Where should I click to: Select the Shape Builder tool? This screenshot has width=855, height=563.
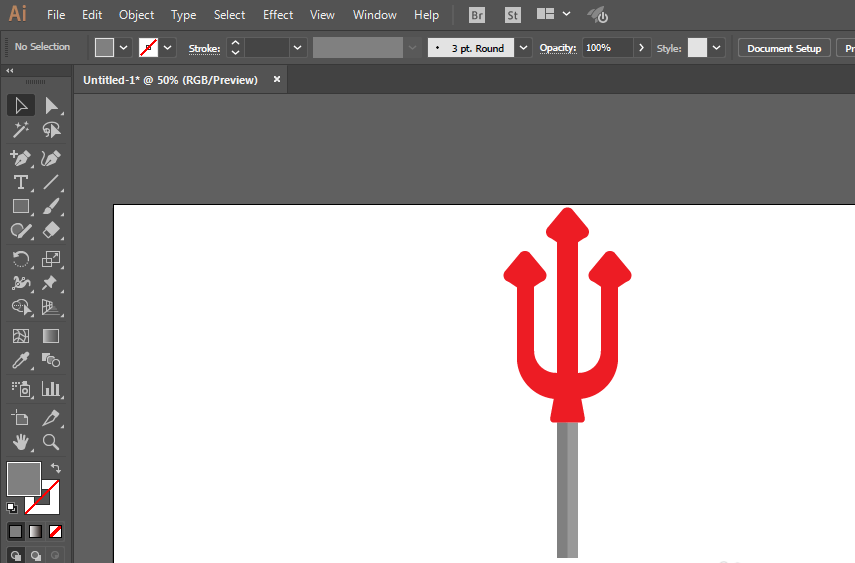click(21, 307)
